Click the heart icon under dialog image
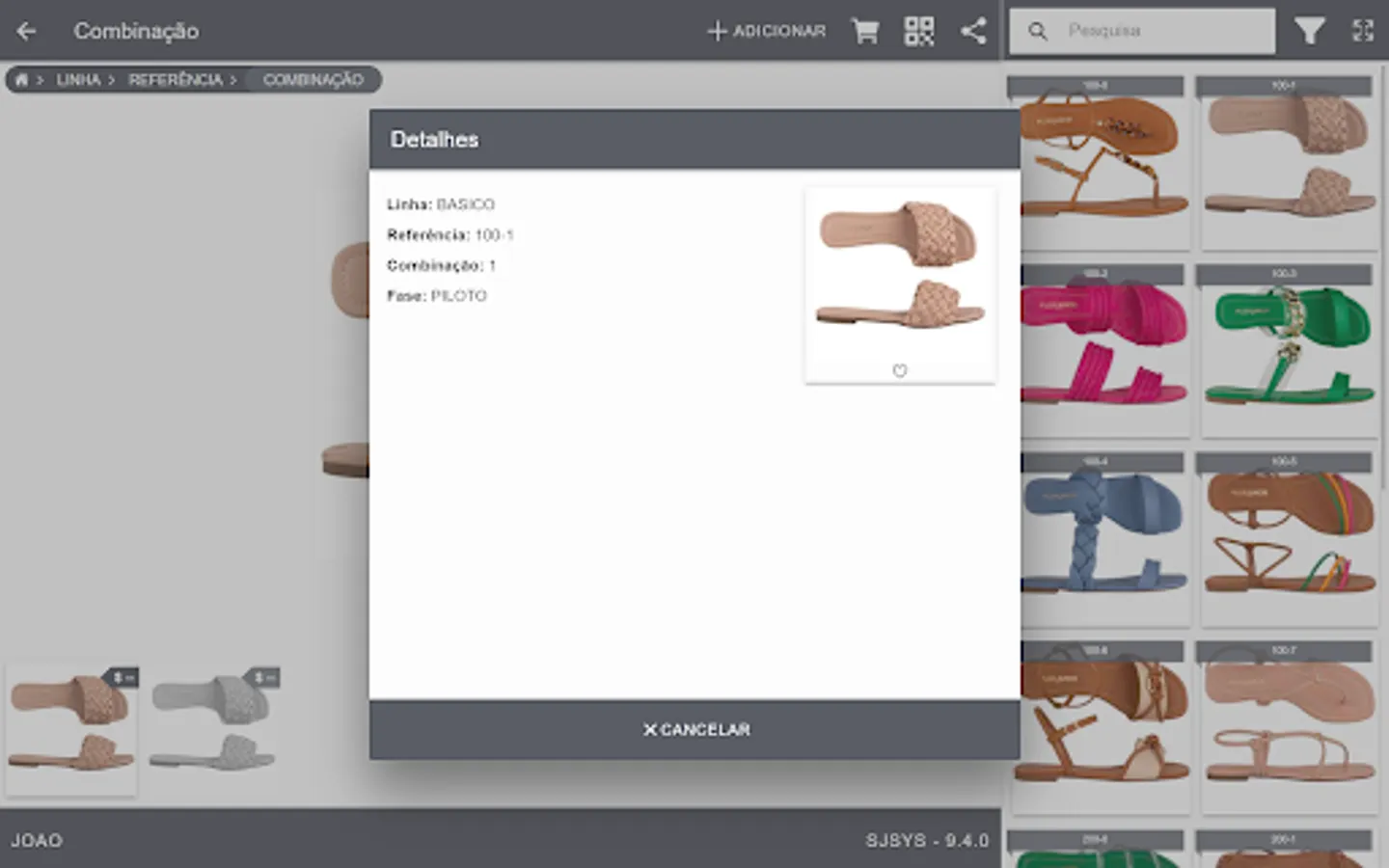The image size is (1389, 868). (899, 370)
